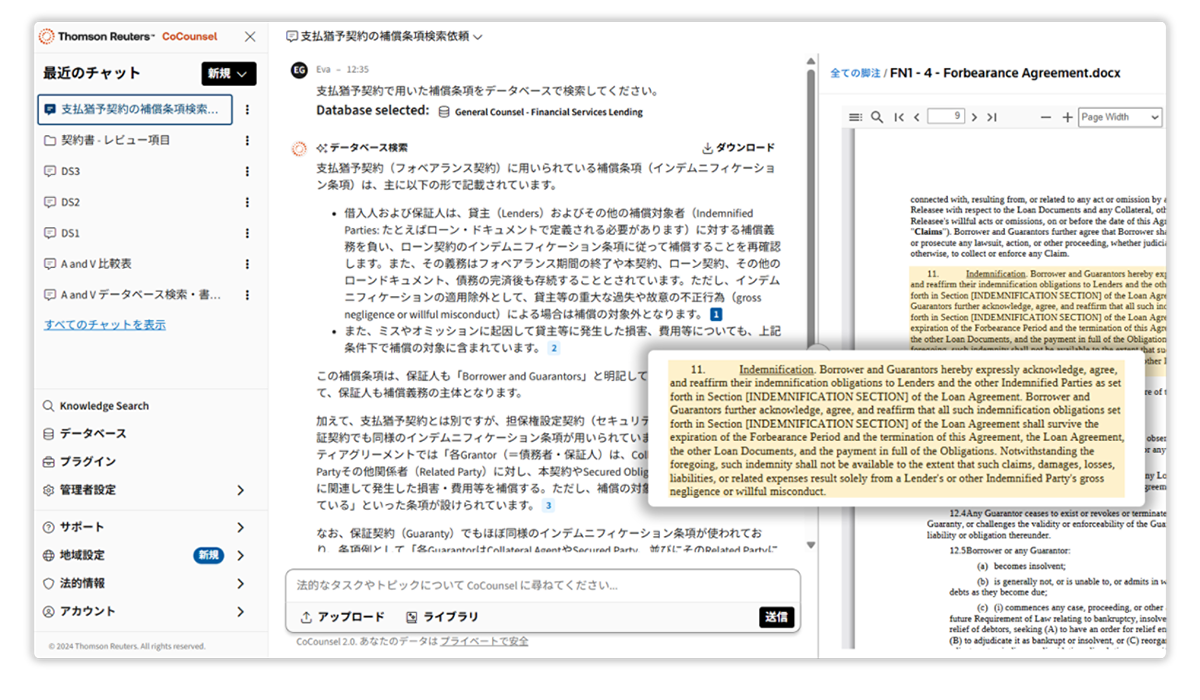Viewport: 1200px width, 700px height.
Task: Open options menu for the DS3 chat
Action: coord(245,172)
